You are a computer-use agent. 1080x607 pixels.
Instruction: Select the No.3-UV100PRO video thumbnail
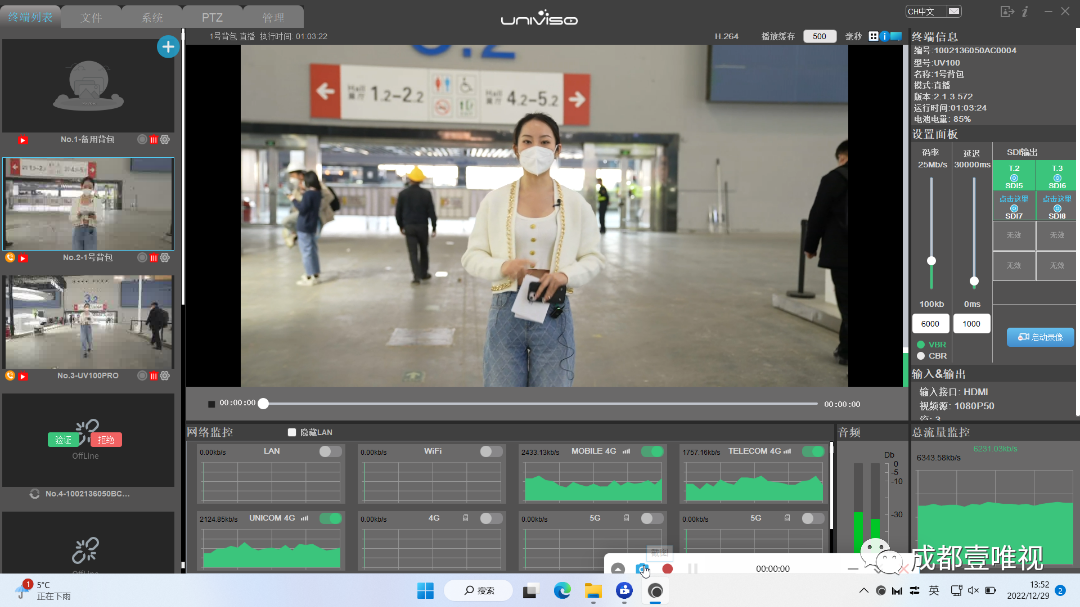click(88, 322)
